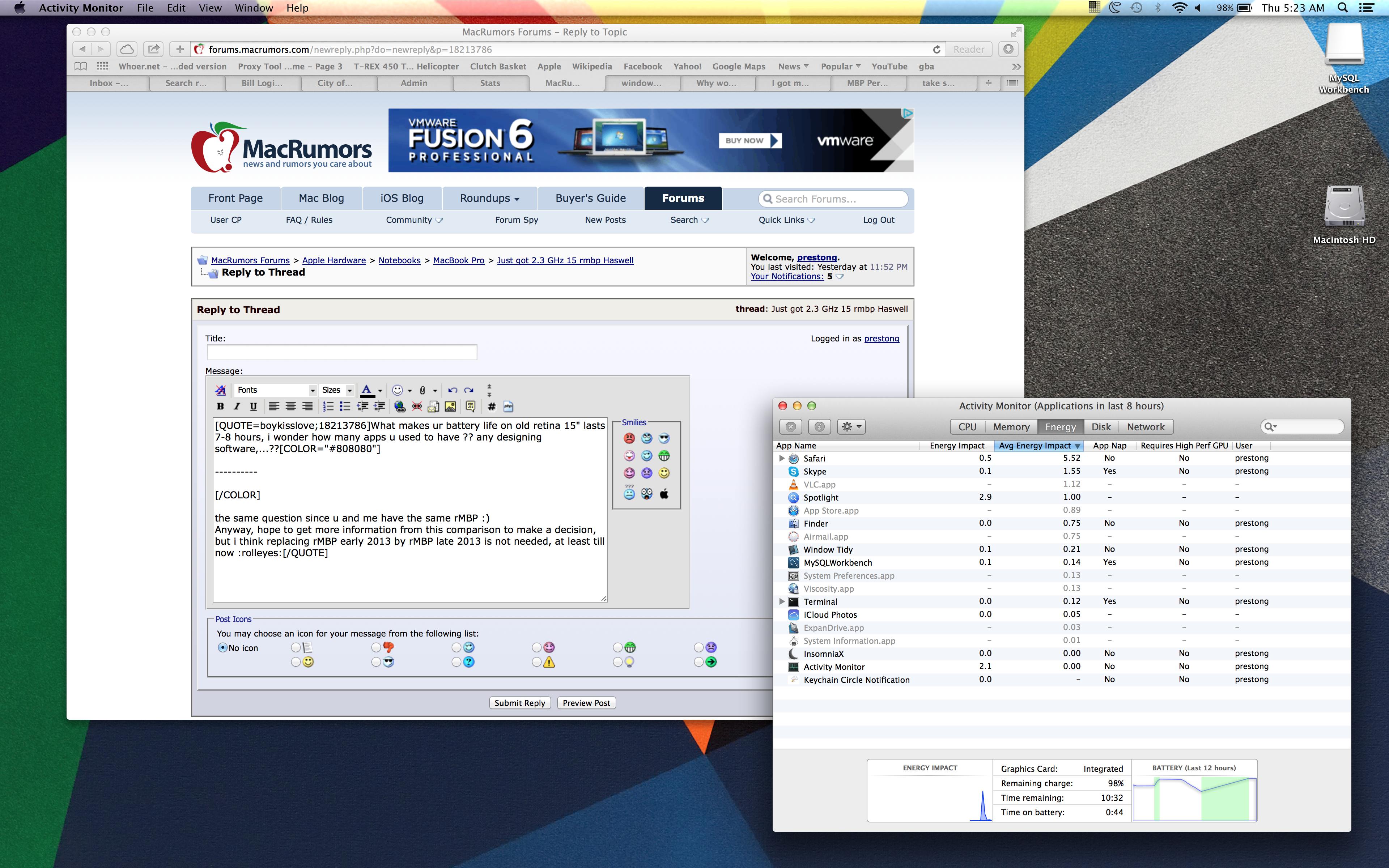The height and width of the screenshot is (868, 1389).
Task: Select the thumbs down post icon radio
Action: pos(376,647)
